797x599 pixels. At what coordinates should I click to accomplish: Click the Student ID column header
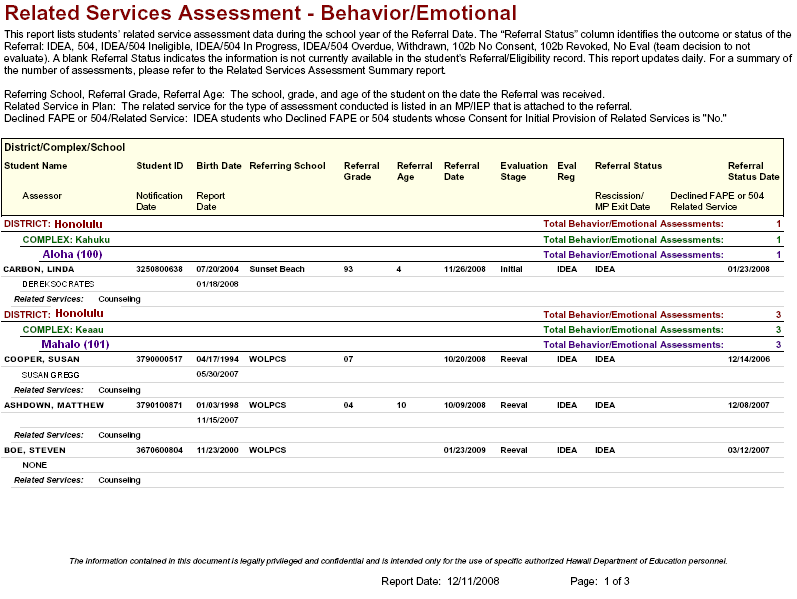pyautogui.click(x=159, y=166)
